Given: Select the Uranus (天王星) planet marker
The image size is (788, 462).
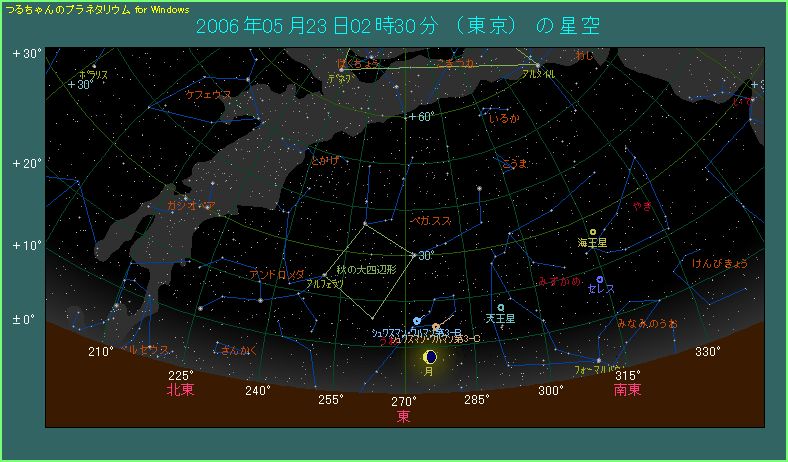Looking at the screenshot, I should [500, 308].
